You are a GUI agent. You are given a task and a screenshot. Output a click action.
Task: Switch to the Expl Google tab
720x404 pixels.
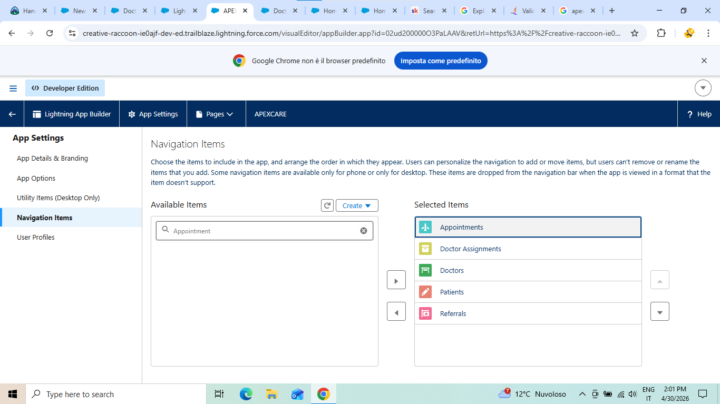[x=478, y=11]
